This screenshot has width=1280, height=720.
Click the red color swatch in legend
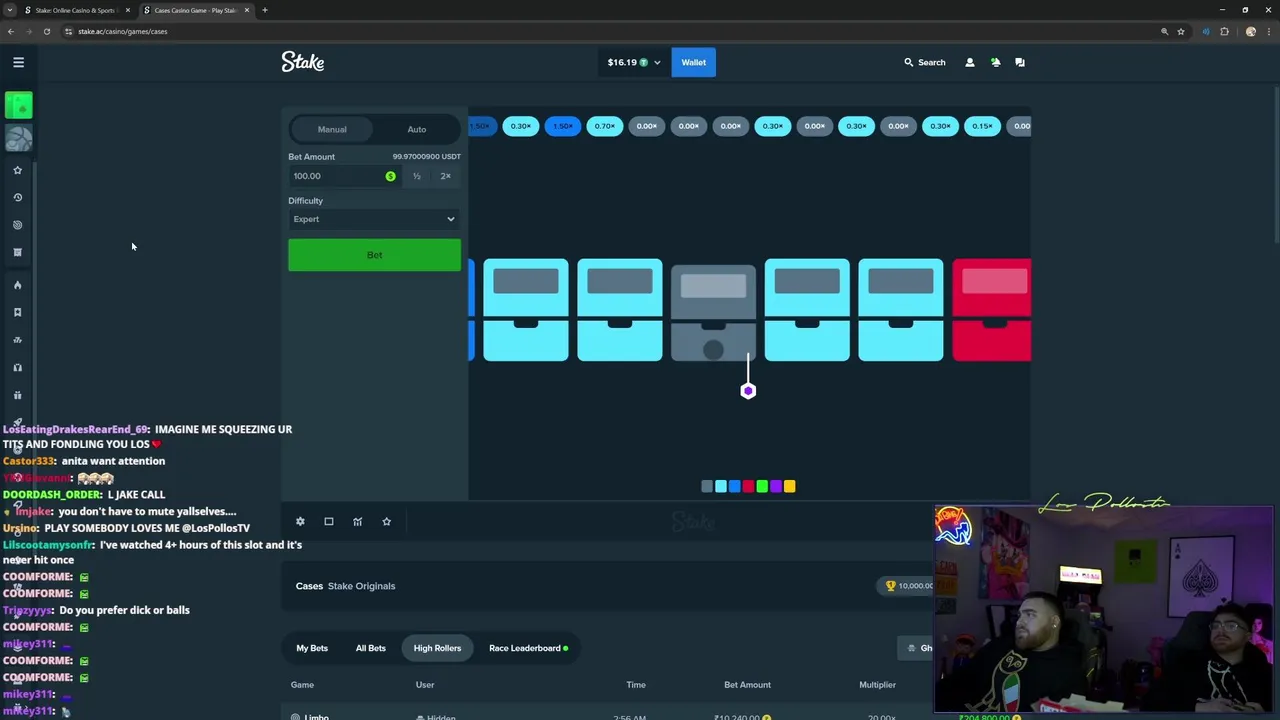pos(748,486)
